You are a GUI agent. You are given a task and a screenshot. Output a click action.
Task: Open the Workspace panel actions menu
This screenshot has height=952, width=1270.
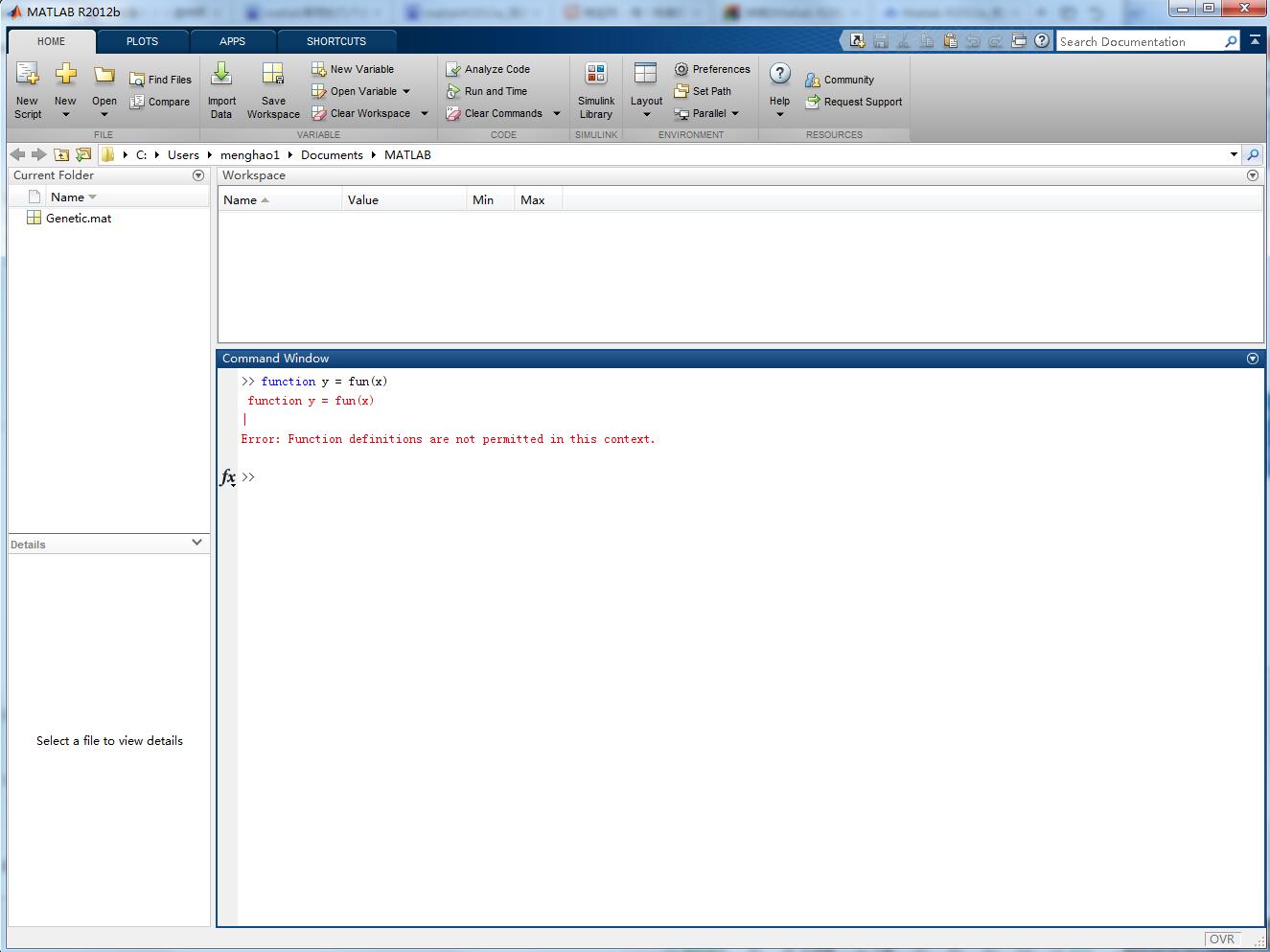1253,175
